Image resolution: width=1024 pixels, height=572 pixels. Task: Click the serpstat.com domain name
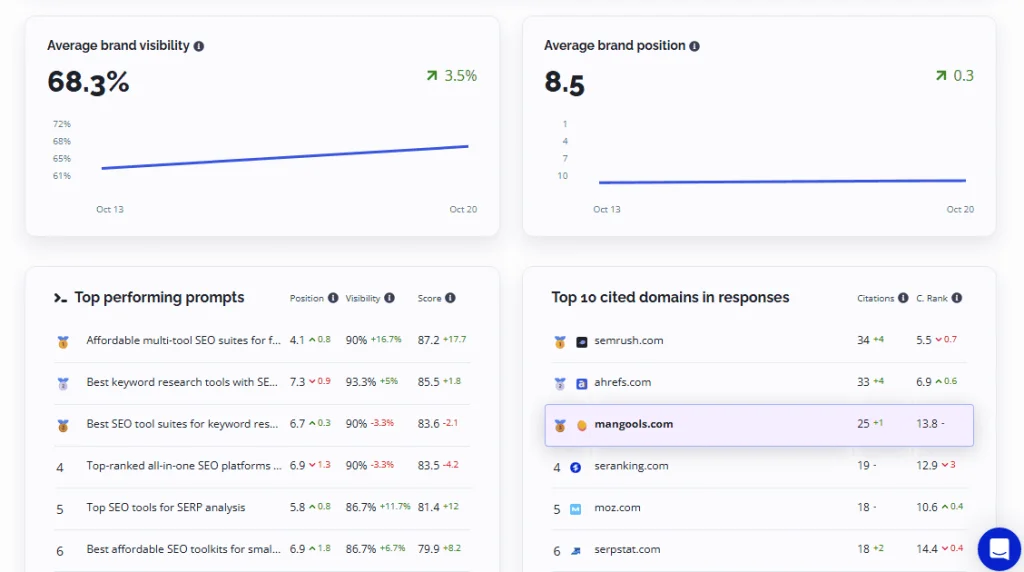(627, 549)
